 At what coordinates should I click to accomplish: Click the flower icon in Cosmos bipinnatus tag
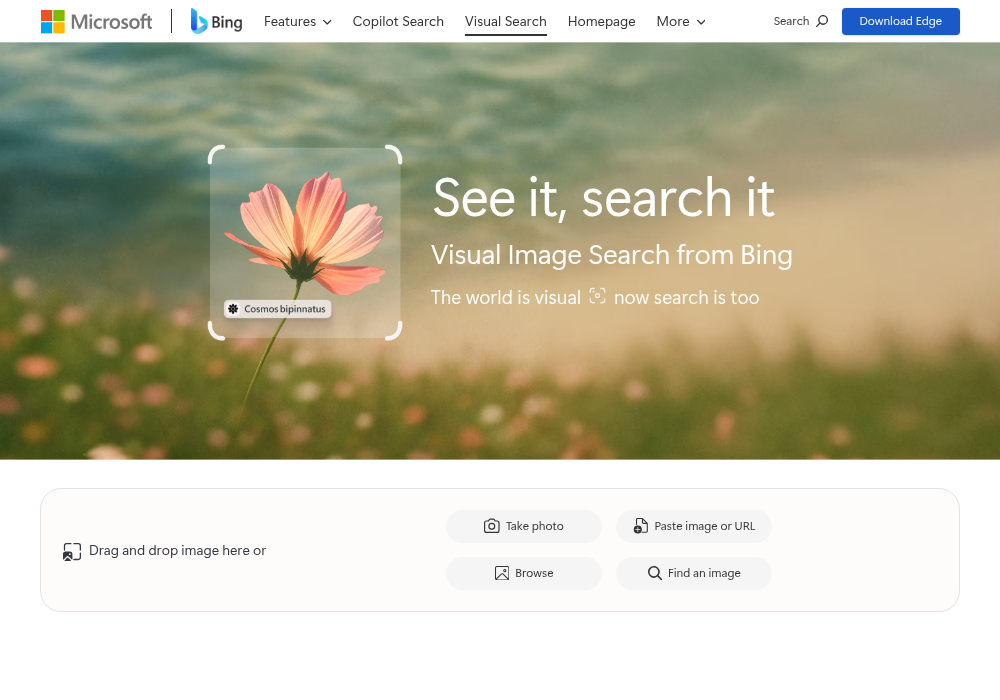coord(233,309)
